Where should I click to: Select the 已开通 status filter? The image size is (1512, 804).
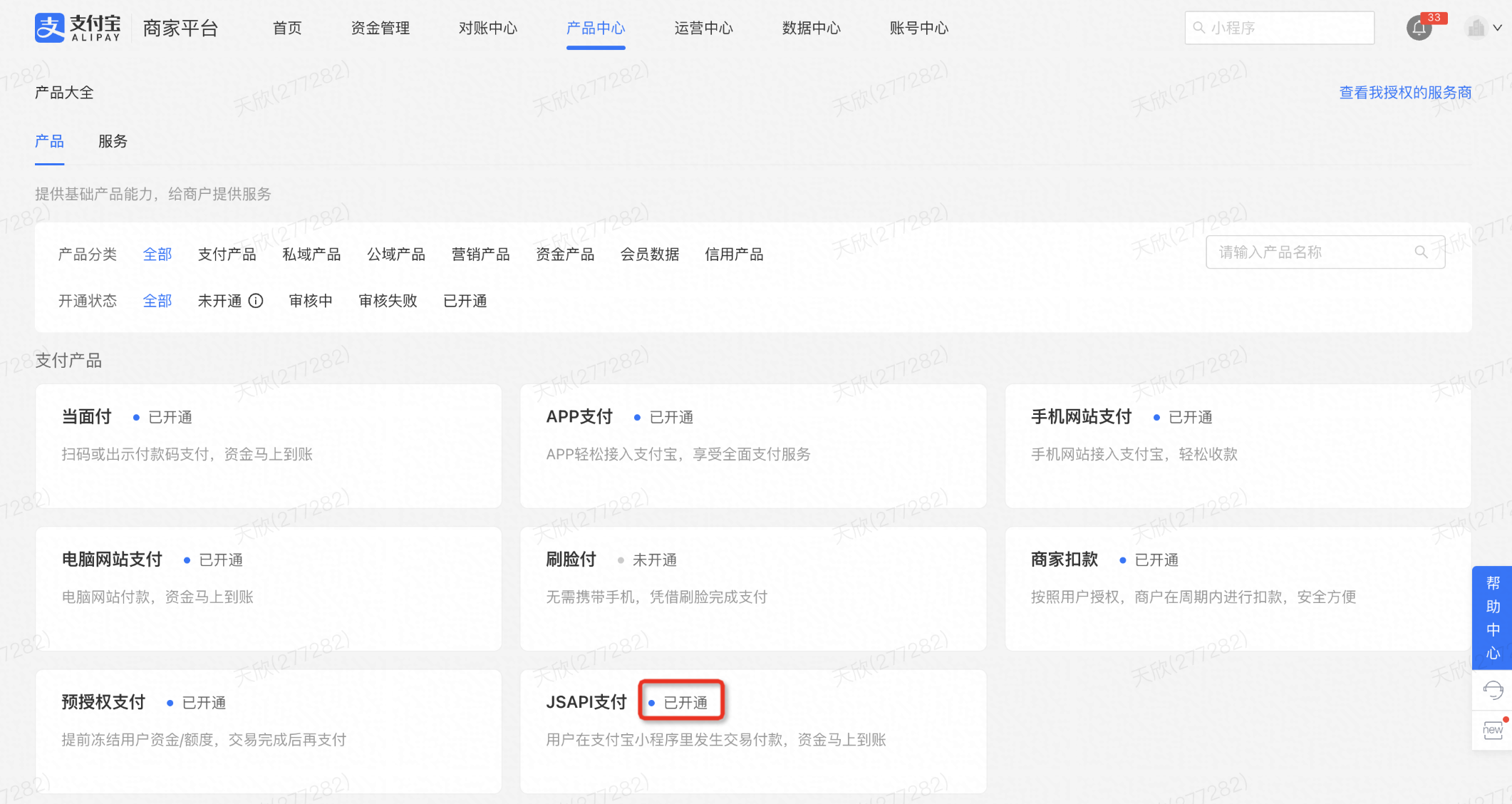tap(465, 300)
